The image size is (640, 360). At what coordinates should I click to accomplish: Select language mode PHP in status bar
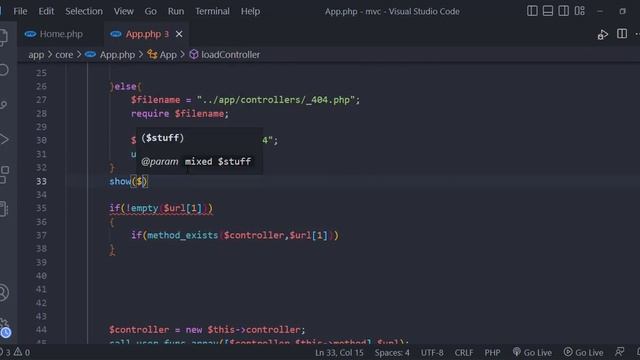pos(492,353)
